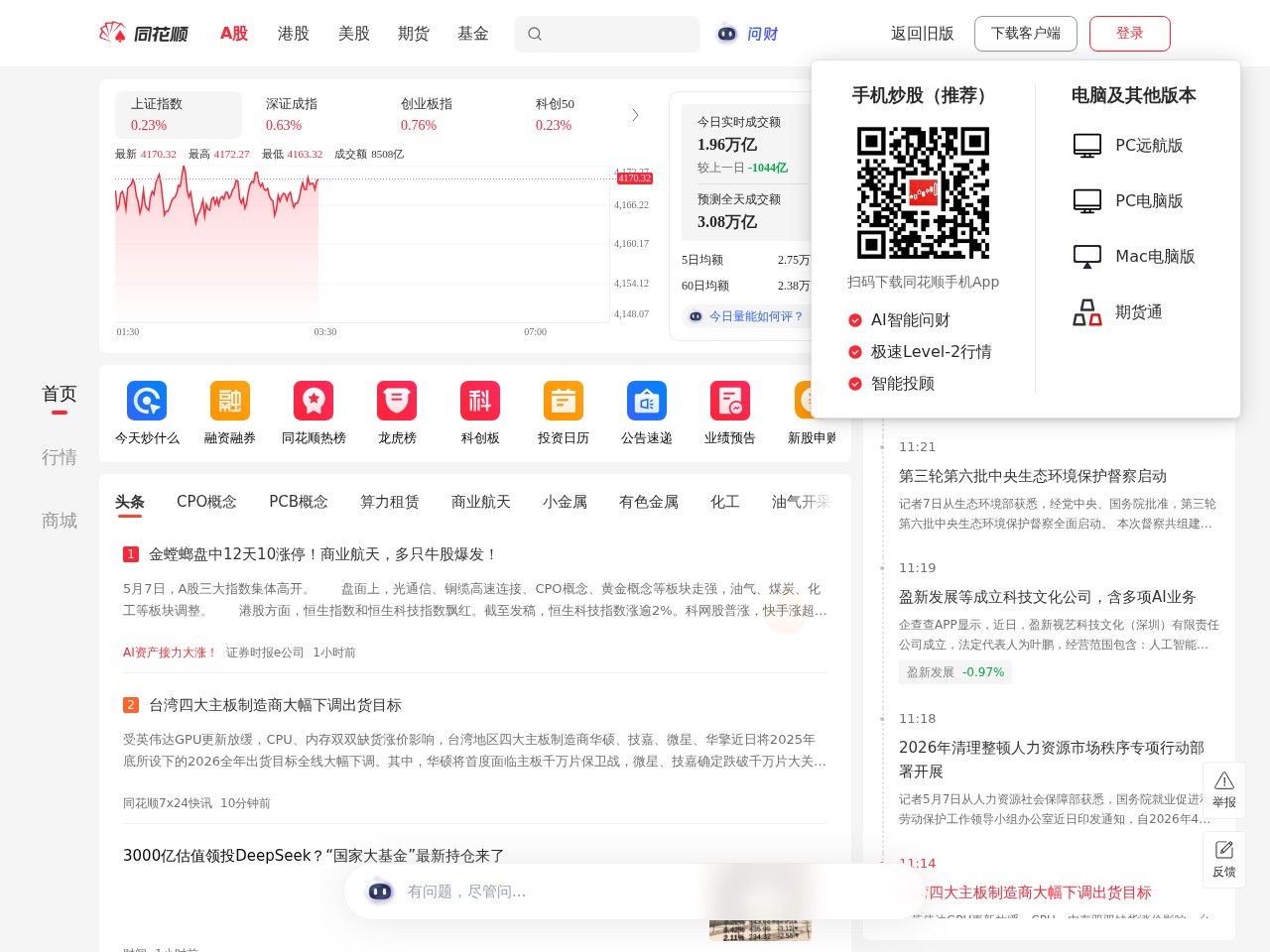Open CPO概念 news tab

pyautogui.click(x=206, y=502)
